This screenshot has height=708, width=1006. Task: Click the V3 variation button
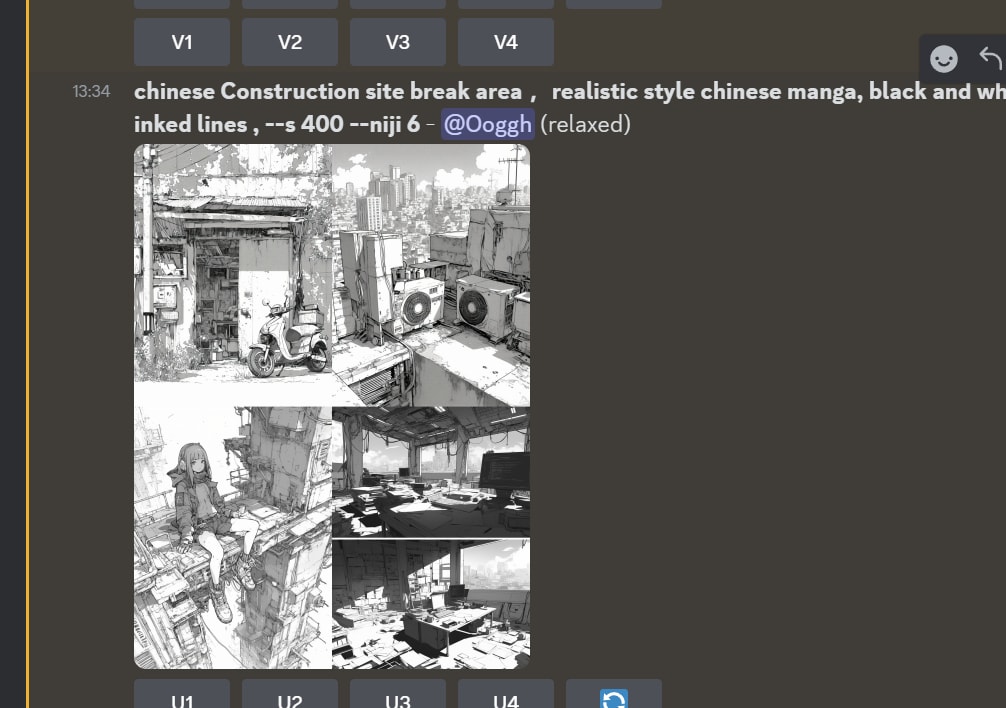click(398, 42)
